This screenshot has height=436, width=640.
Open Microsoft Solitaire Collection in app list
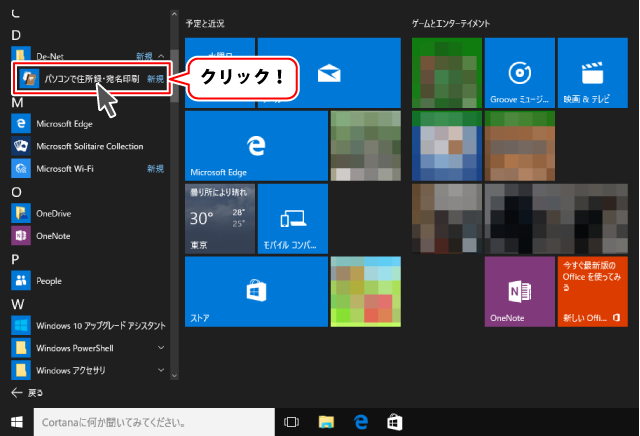[89, 146]
